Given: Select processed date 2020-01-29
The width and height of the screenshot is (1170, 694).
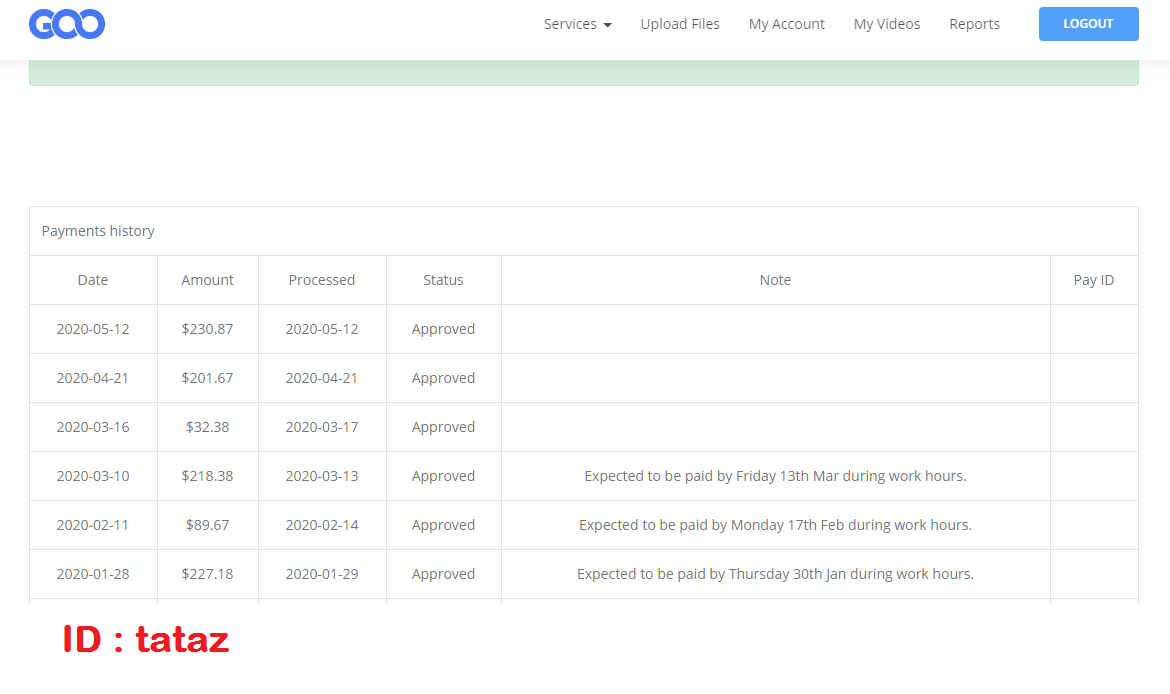Looking at the screenshot, I should (322, 574).
